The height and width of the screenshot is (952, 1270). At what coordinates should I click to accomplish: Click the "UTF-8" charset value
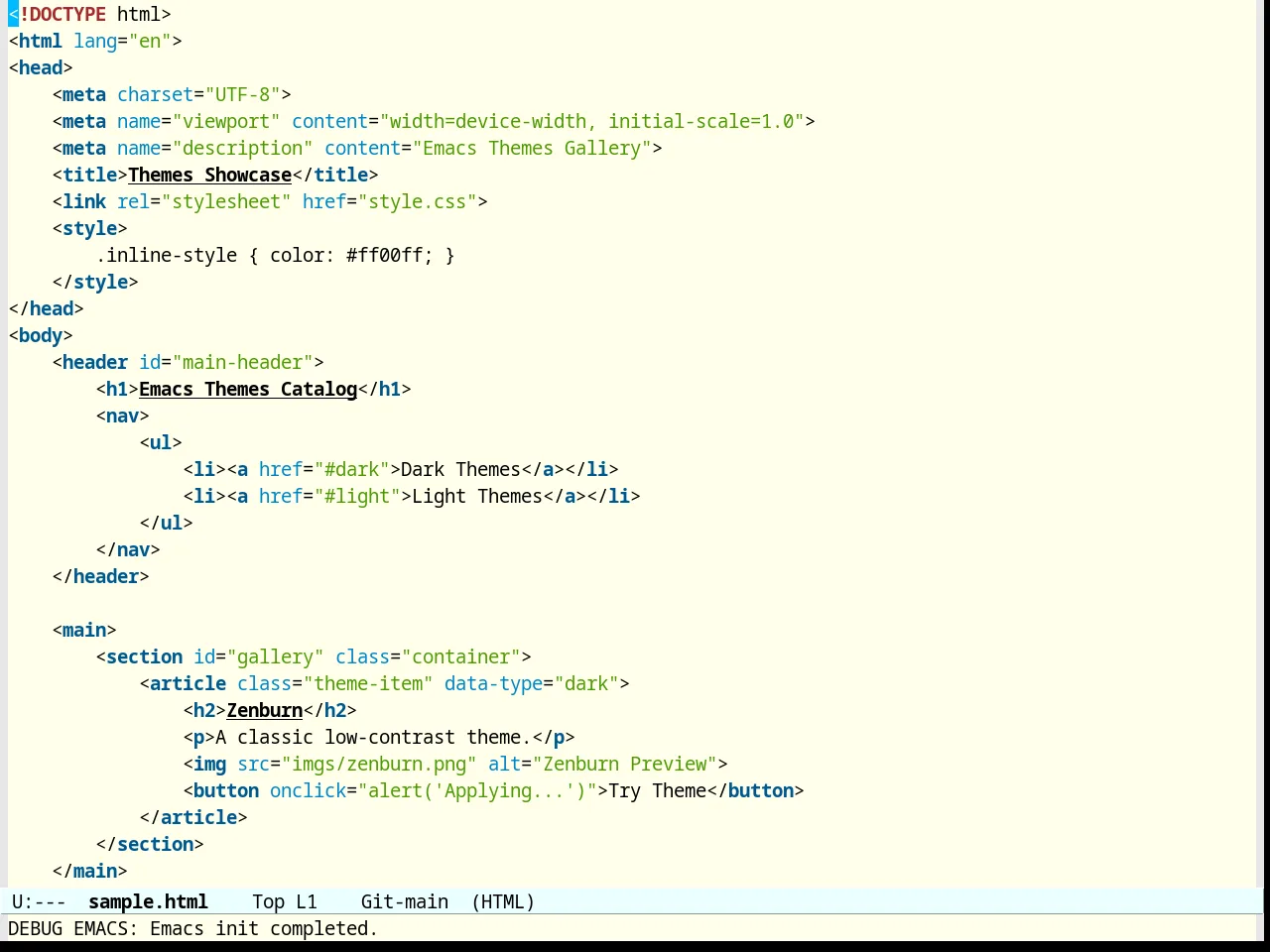click(242, 94)
